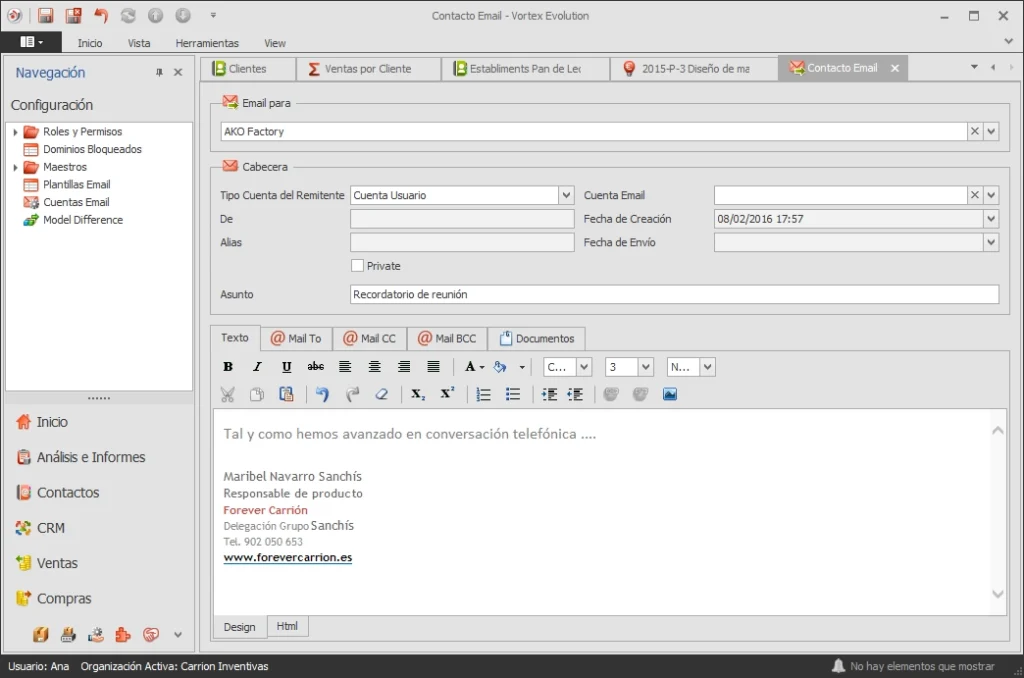
Task: Enable the Private checkbox
Action: point(357,266)
